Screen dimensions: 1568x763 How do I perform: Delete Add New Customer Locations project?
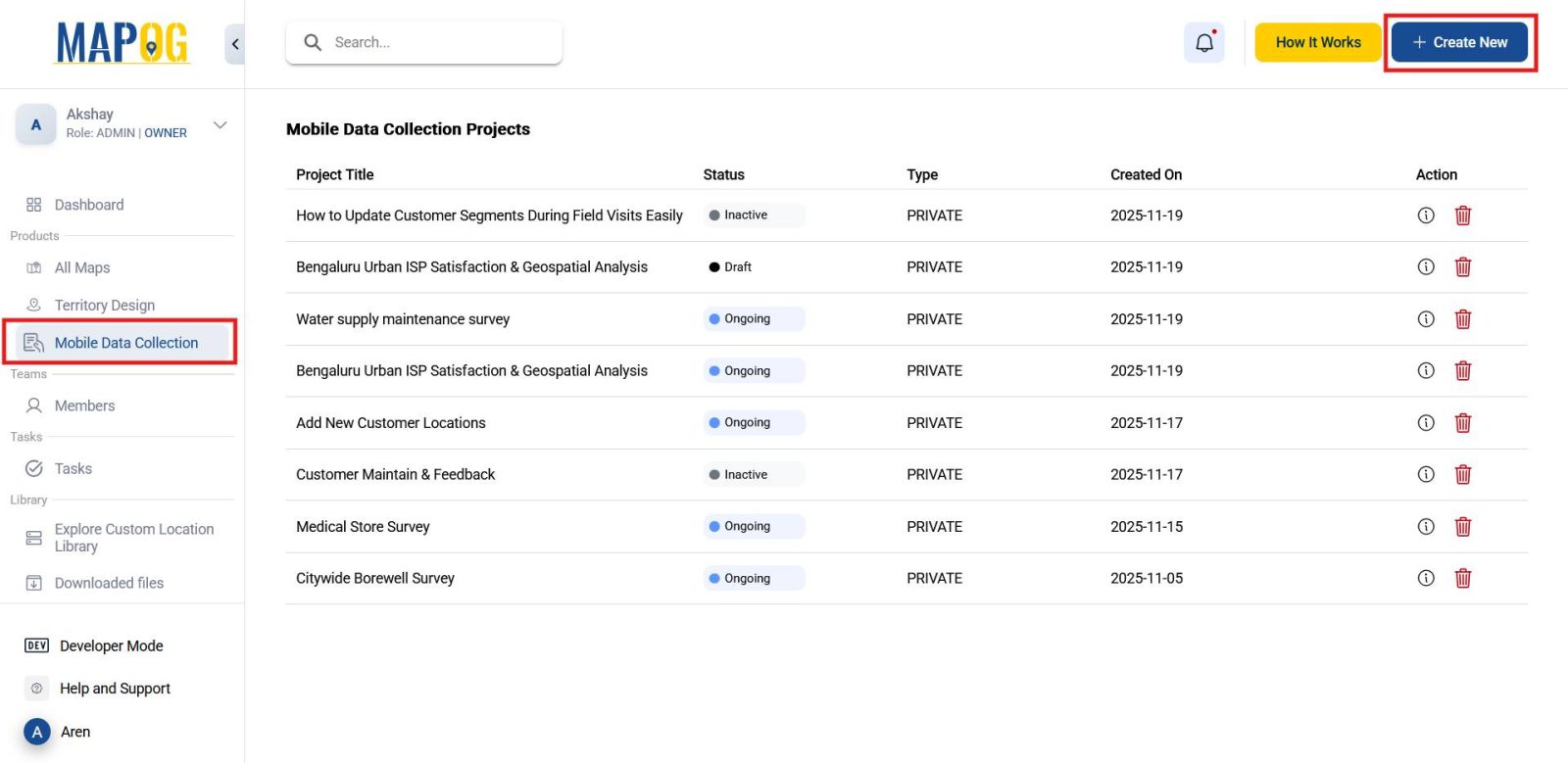pos(1463,422)
